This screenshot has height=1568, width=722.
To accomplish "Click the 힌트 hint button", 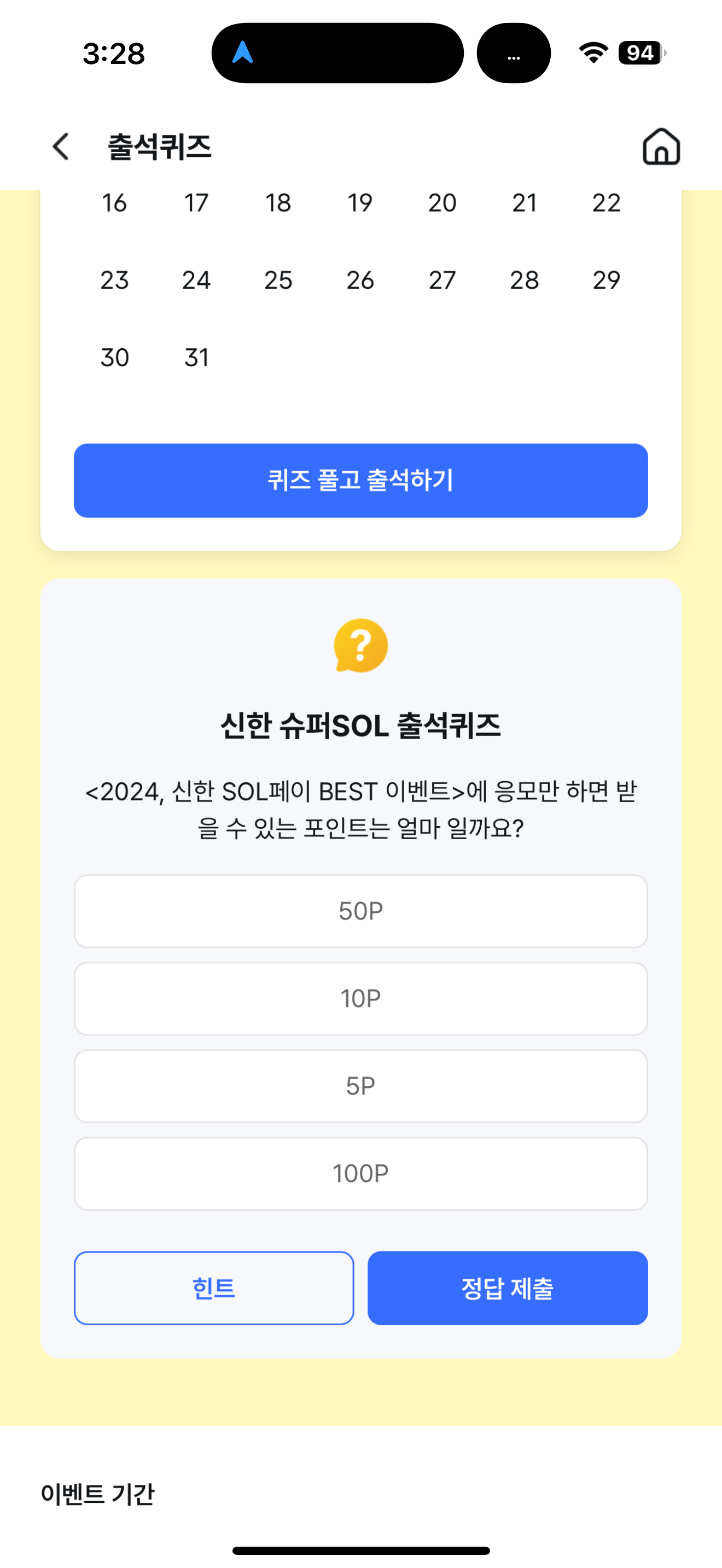I will coord(214,1288).
